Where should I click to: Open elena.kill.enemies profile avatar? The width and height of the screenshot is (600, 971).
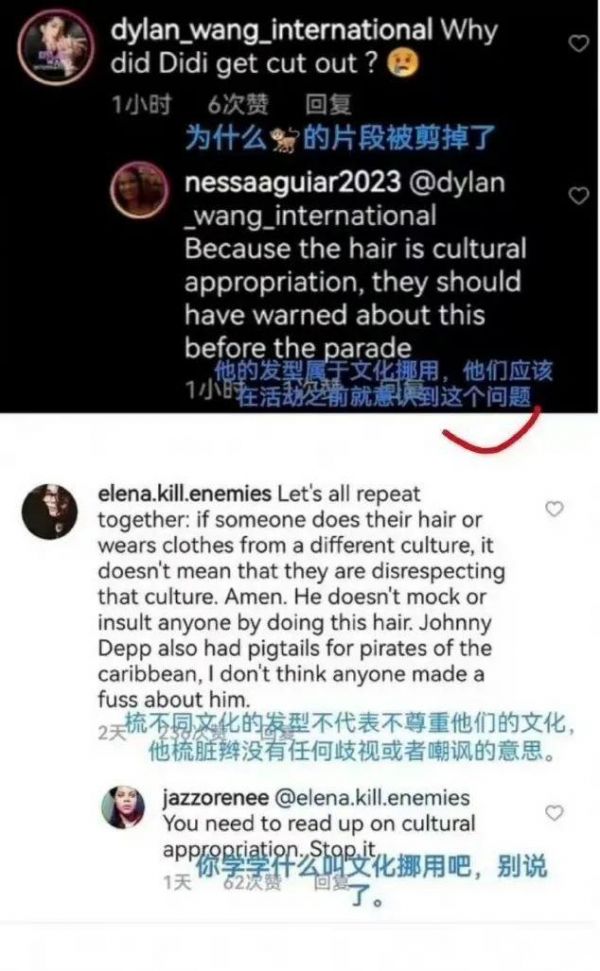(50, 512)
